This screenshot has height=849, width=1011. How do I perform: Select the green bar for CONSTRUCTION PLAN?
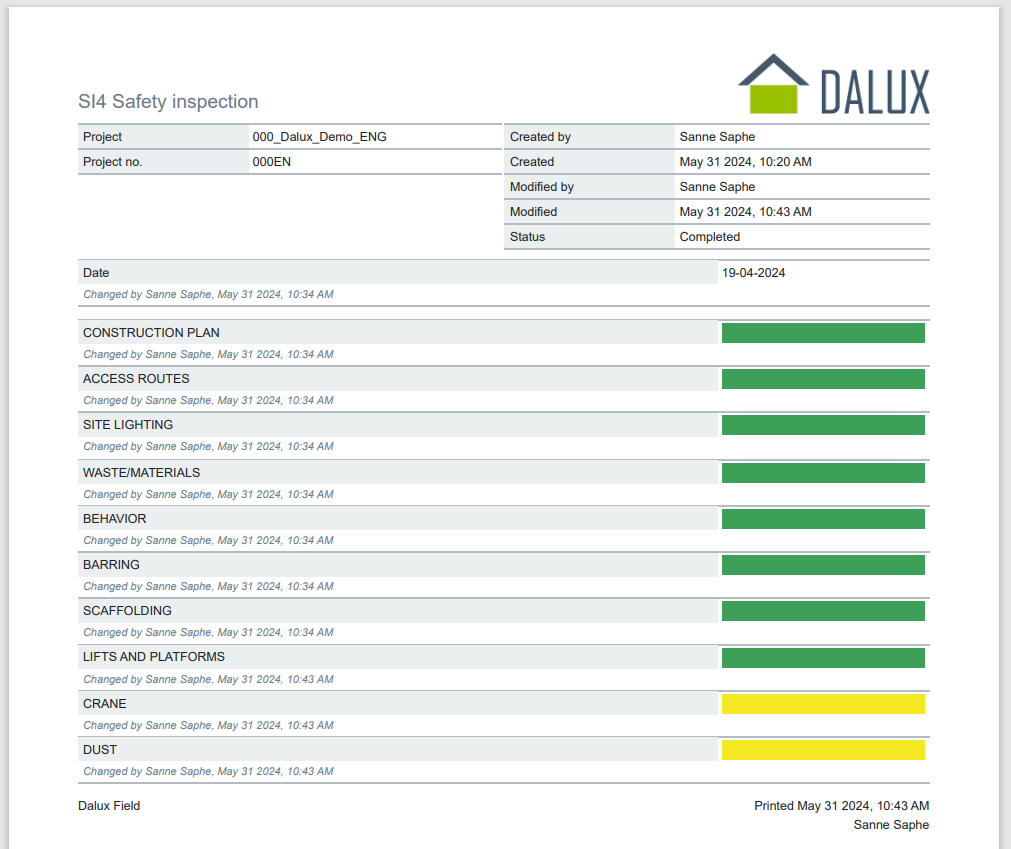click(823, 333)
